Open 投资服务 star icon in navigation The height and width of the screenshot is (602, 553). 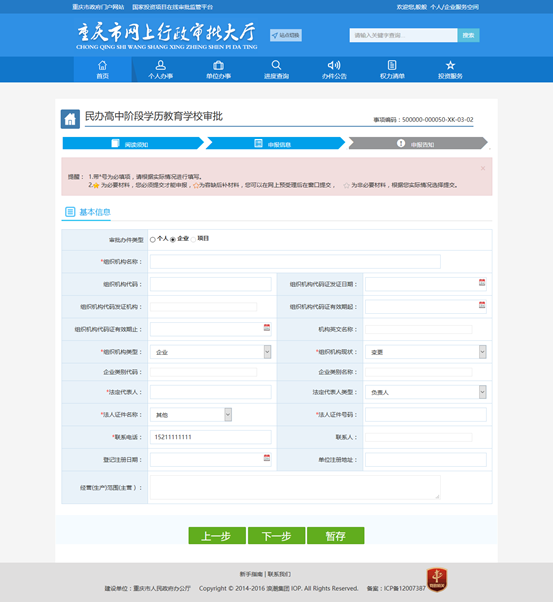pos(450,65)
